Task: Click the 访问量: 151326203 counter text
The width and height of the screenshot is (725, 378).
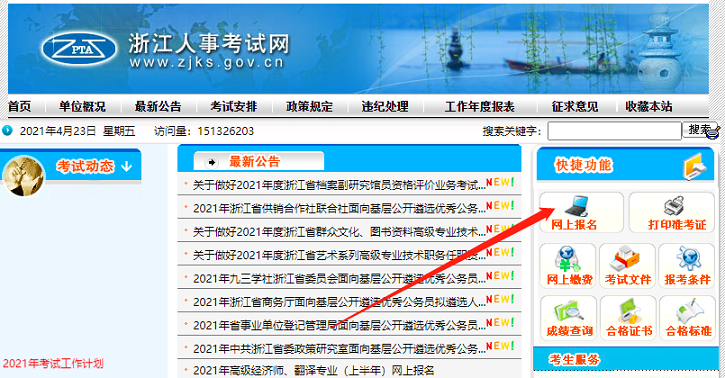Action: pos(204,131)
